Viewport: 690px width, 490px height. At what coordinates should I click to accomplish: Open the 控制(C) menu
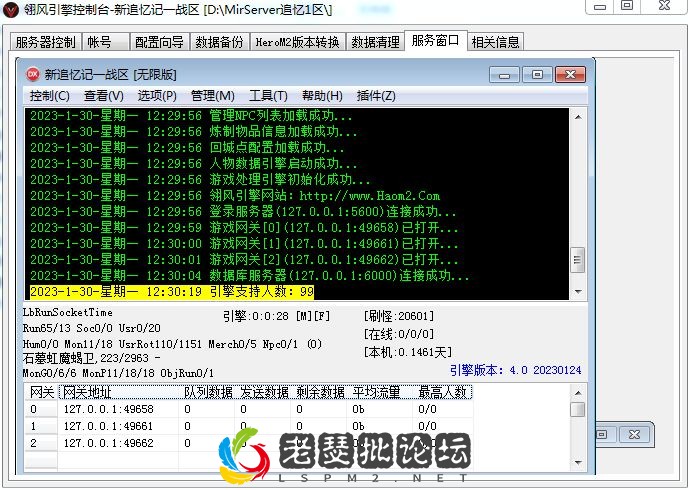[x=50, y=96]
